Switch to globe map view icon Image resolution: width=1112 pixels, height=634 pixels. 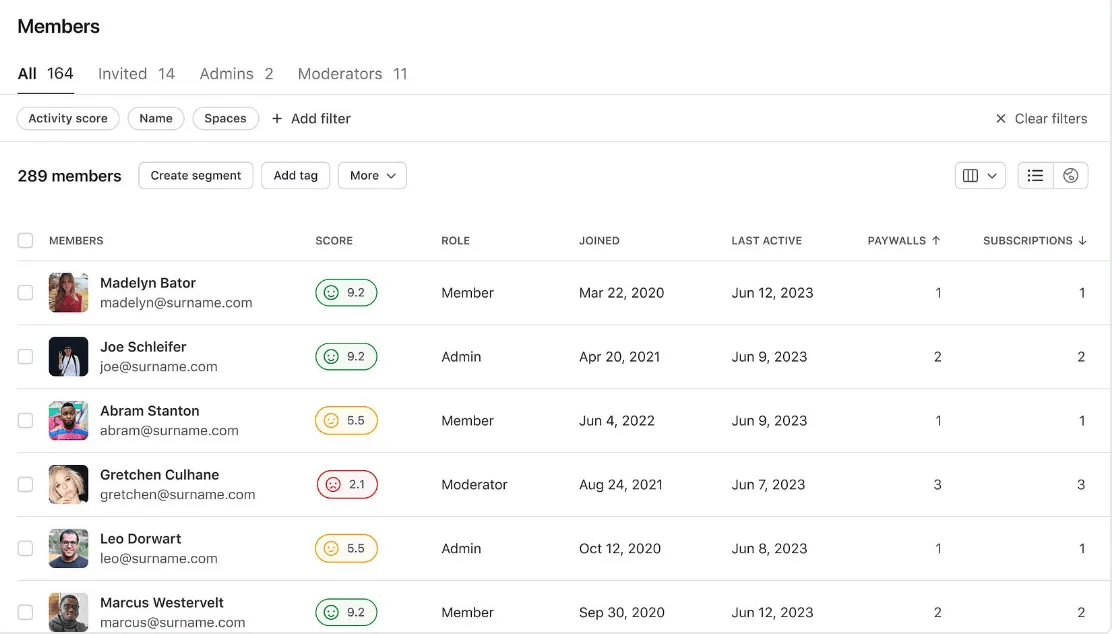click(x=1070, y=176)
